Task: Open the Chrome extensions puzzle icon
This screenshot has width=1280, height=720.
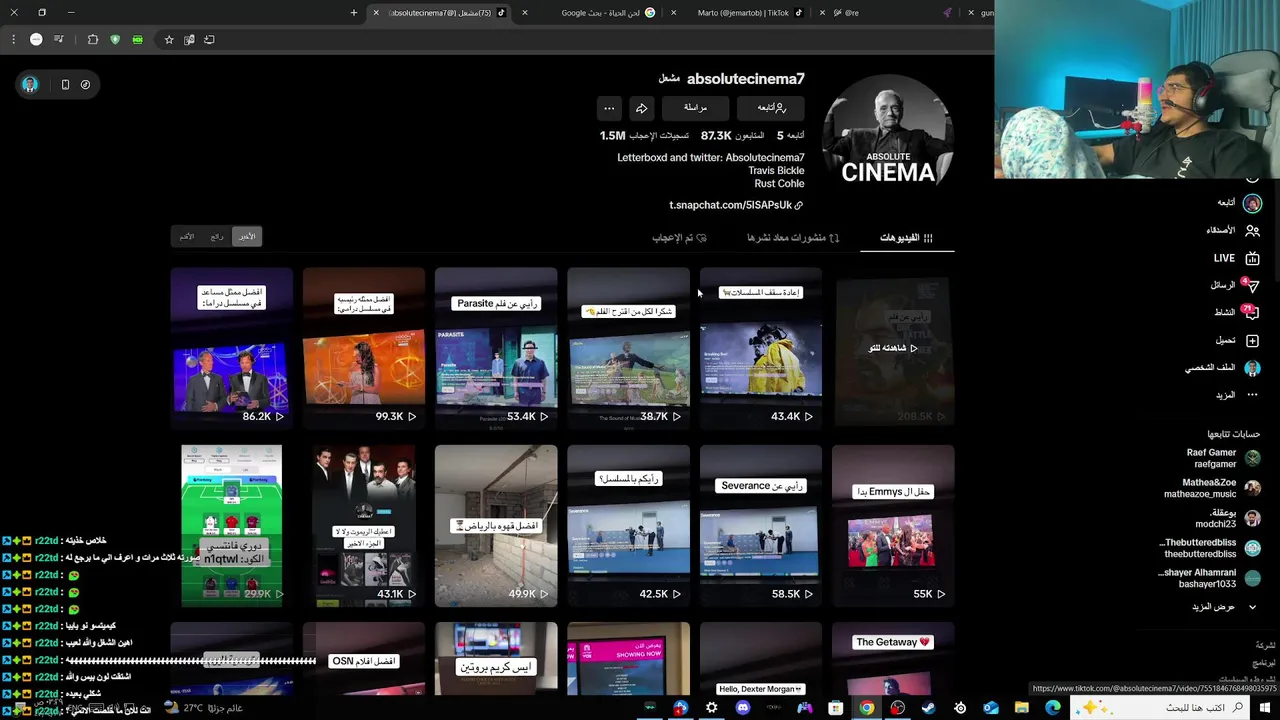Action: point(93,40)
